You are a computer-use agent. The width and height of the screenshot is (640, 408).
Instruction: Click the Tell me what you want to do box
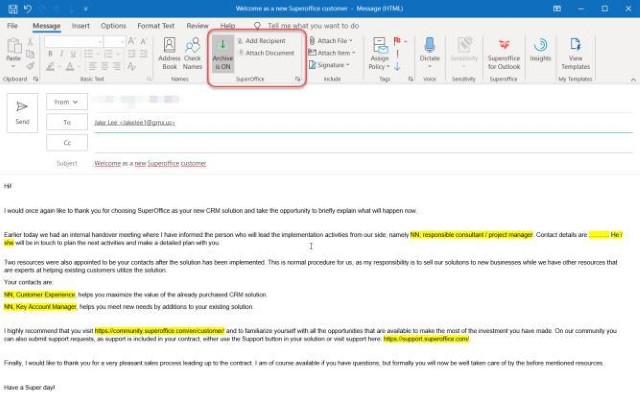(313, 26)
